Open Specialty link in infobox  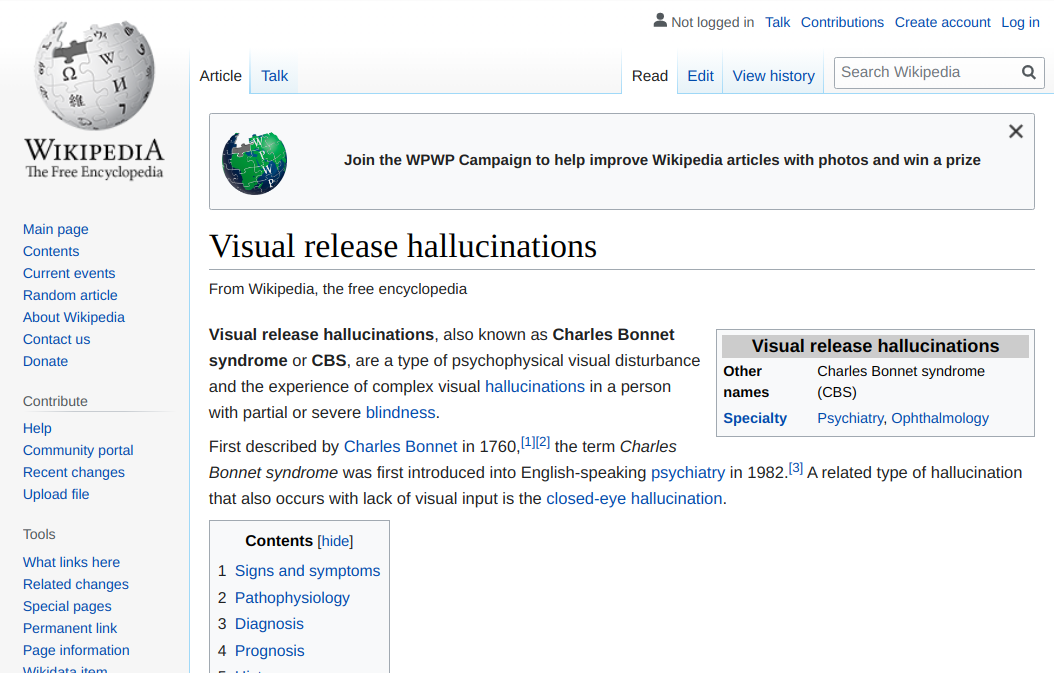(x=755, y=418)
